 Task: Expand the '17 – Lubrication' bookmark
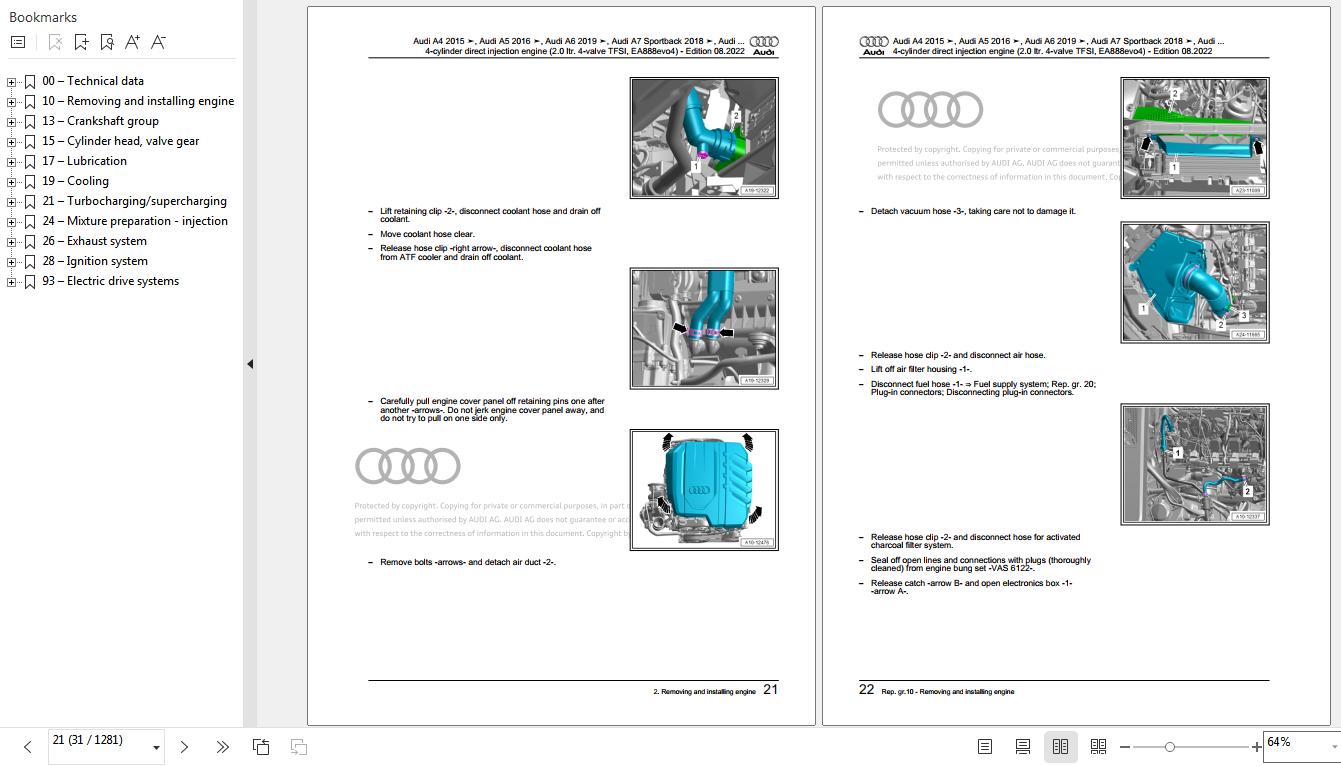[x=11, y=162]
